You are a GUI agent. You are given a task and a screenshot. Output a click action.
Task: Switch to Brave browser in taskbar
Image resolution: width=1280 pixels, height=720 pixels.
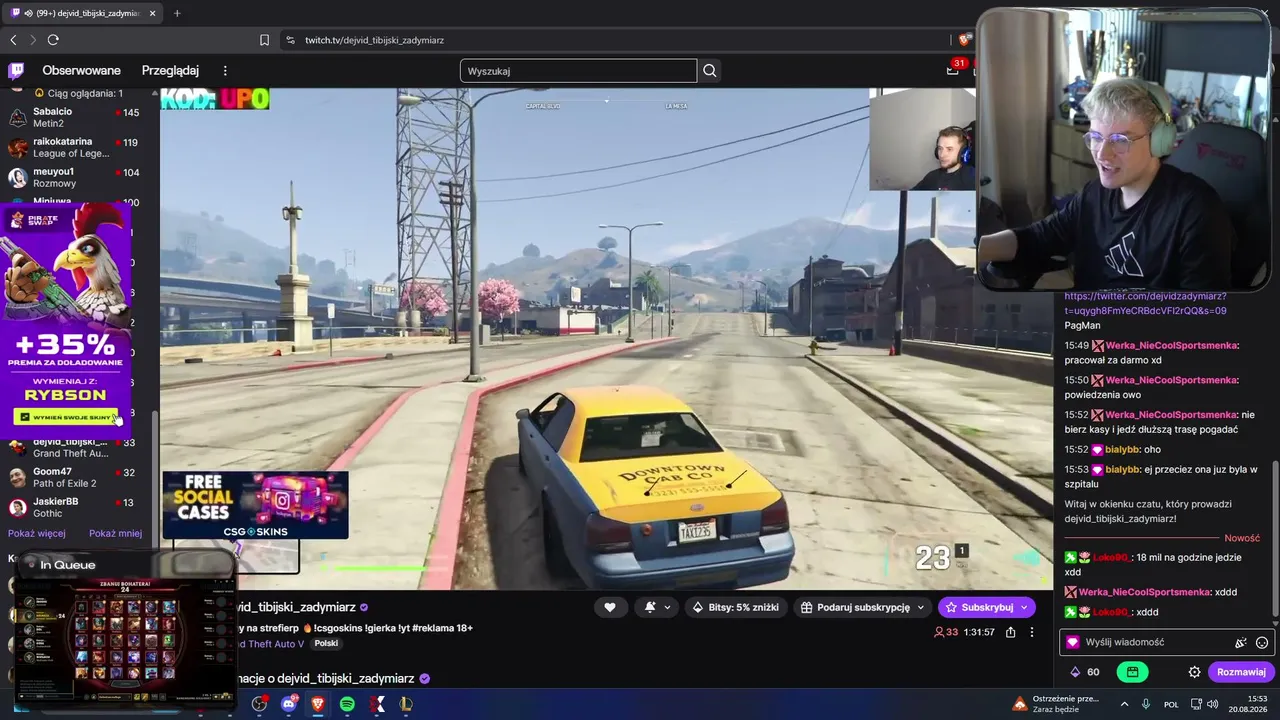tap(318, 704)
